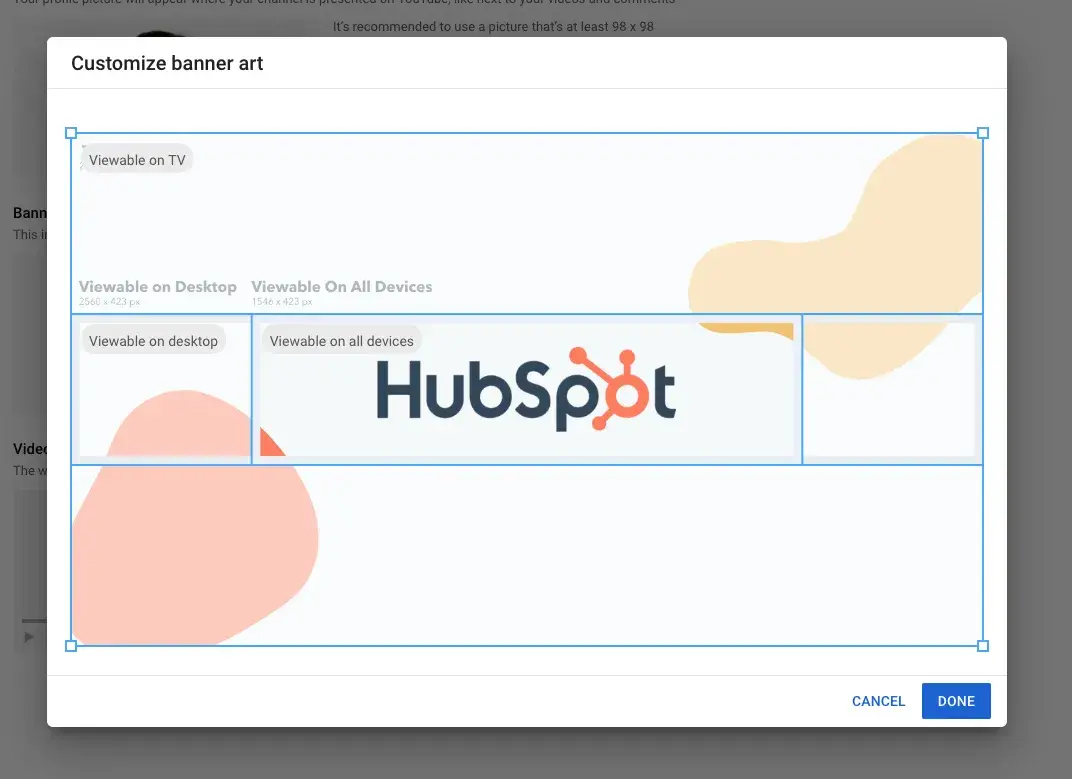
Task: Click the play icon in background video preview
Action: 29,637
